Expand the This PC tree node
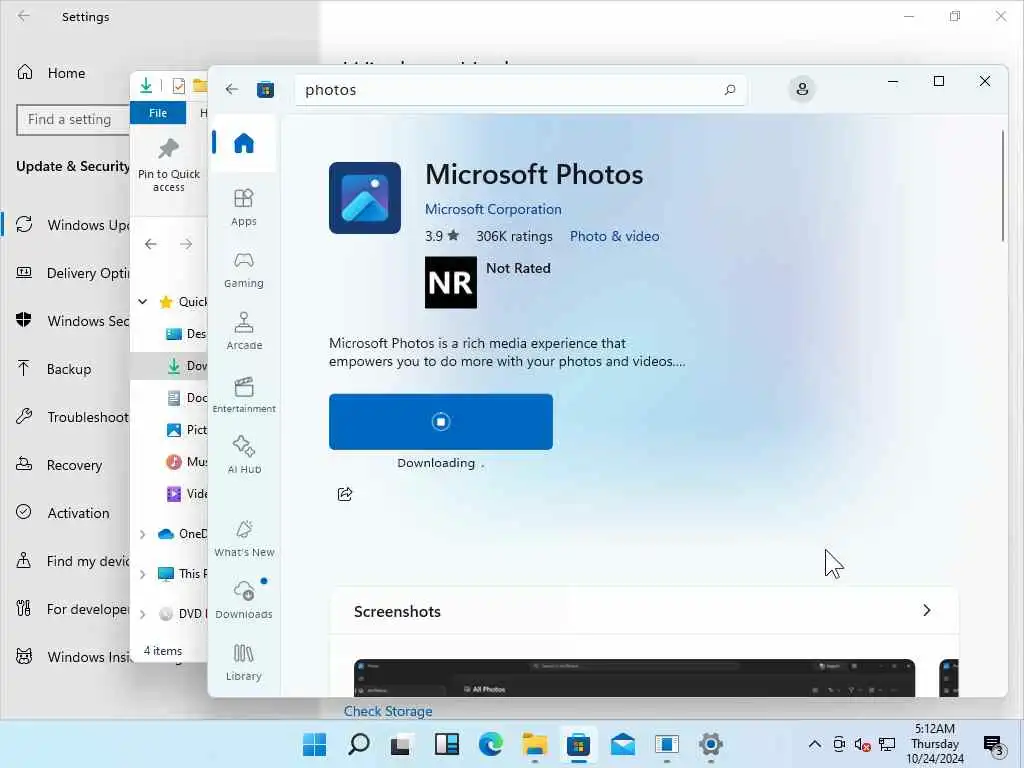 [x=142, y=574]
